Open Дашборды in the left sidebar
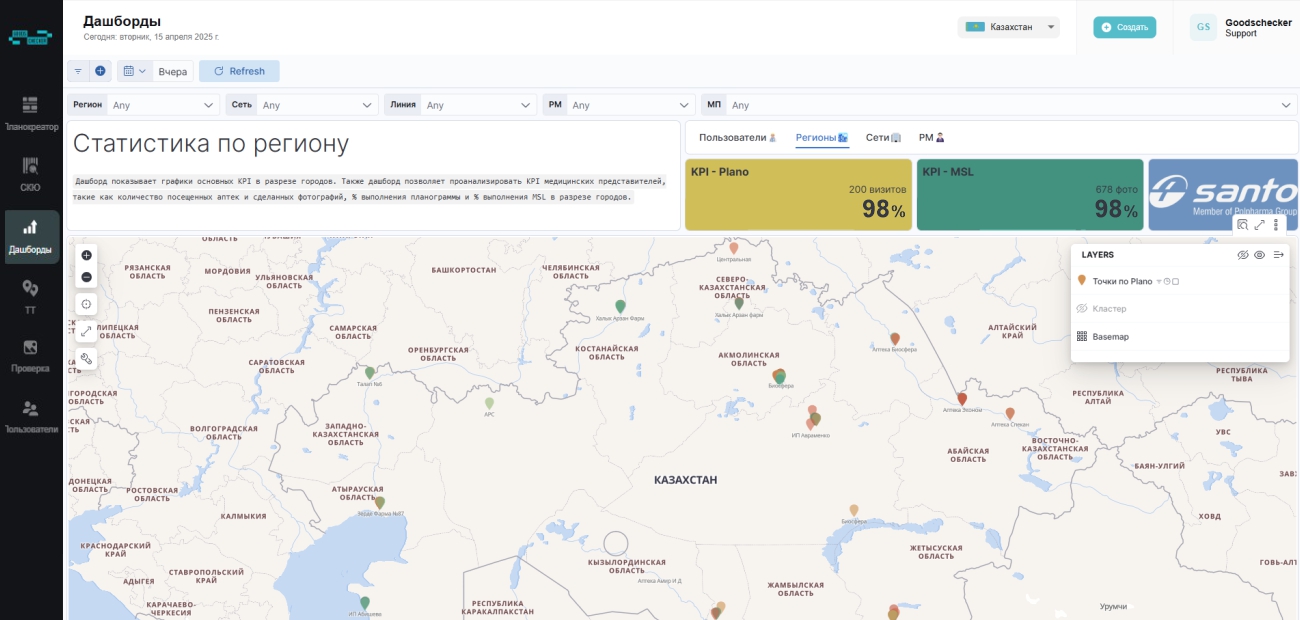 pos(31,237)
